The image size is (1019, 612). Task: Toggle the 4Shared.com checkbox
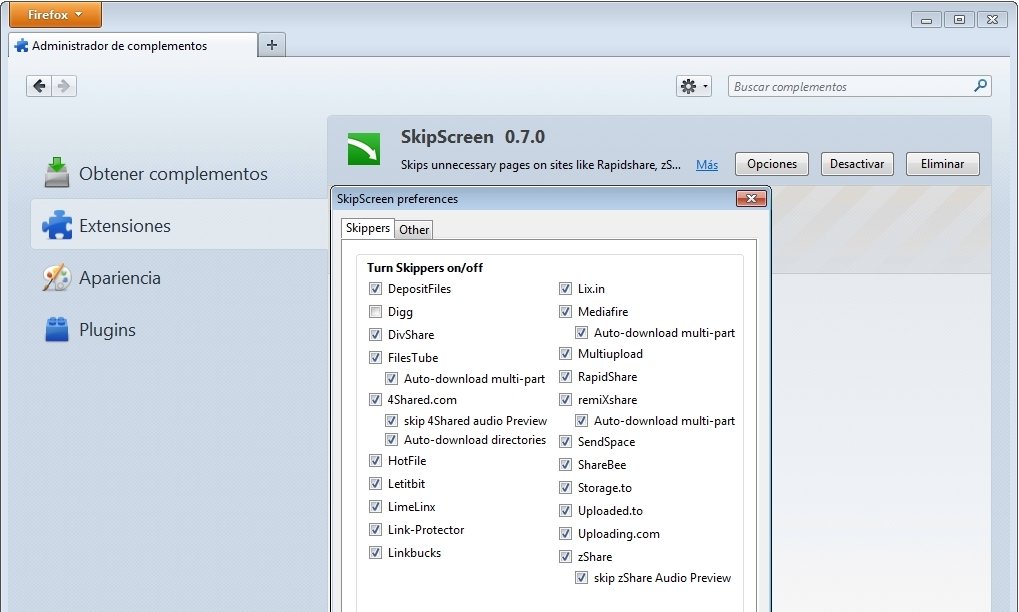tap(375, 400)
